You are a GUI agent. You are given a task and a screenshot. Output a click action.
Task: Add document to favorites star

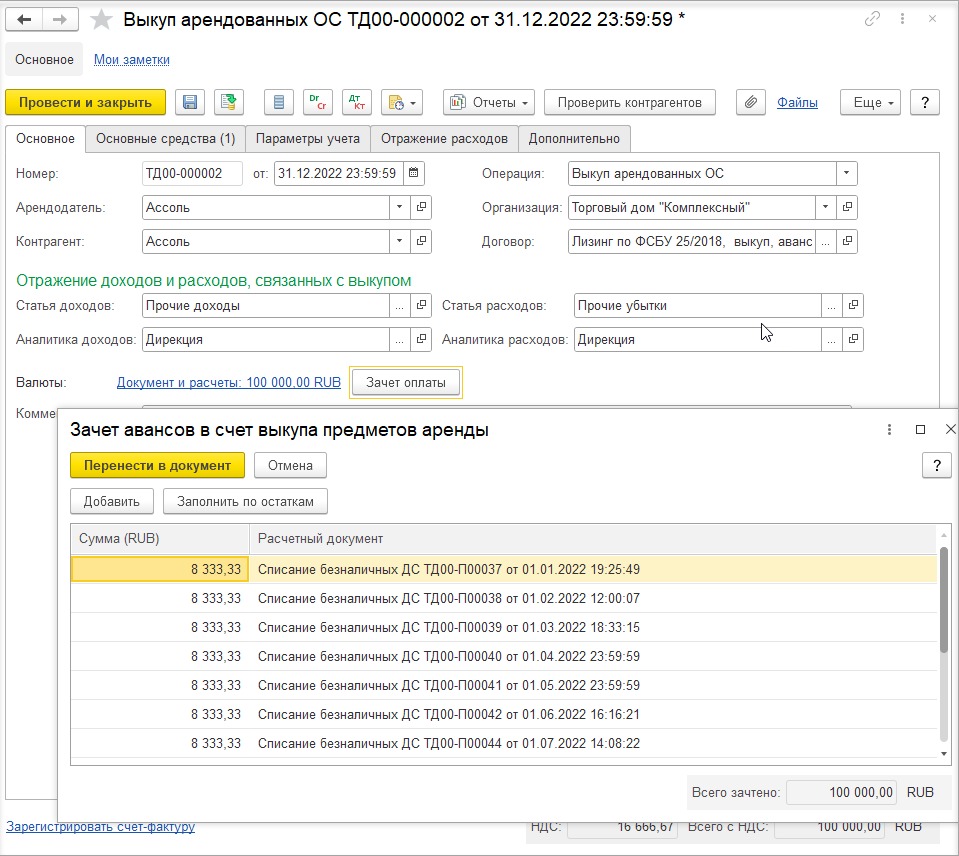pos(102,20)
